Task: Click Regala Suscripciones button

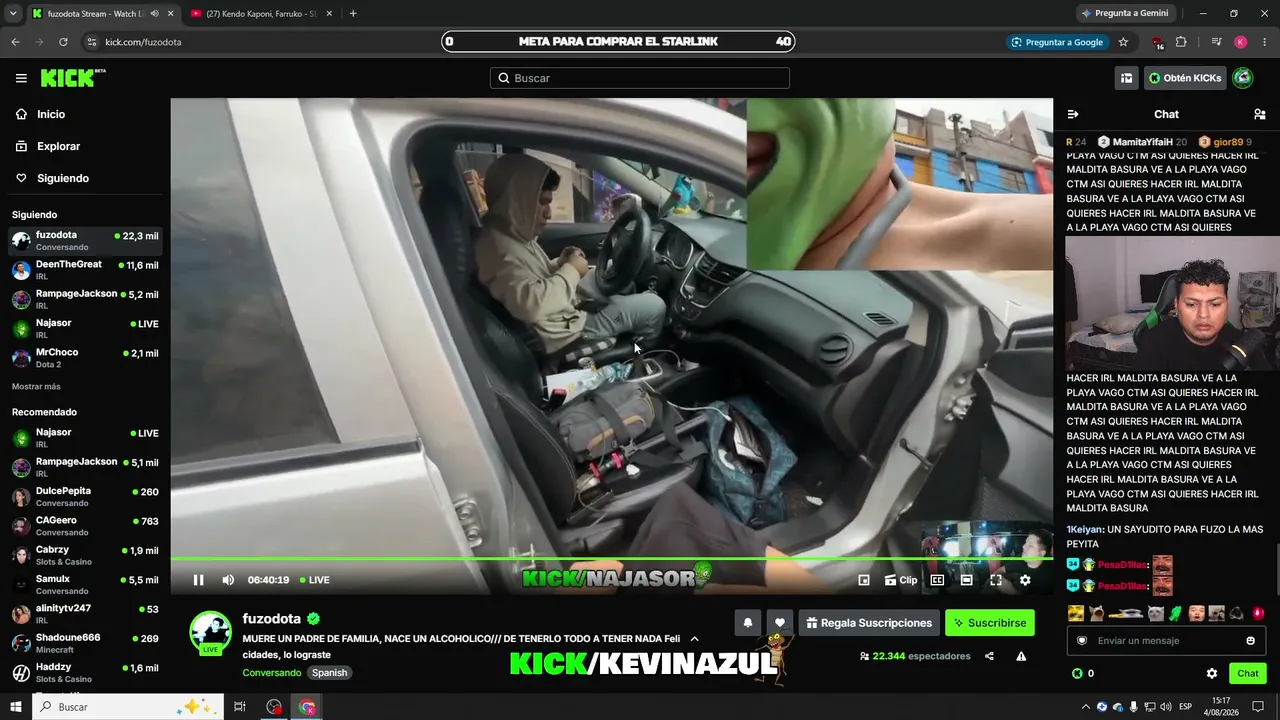Action: 869,623
